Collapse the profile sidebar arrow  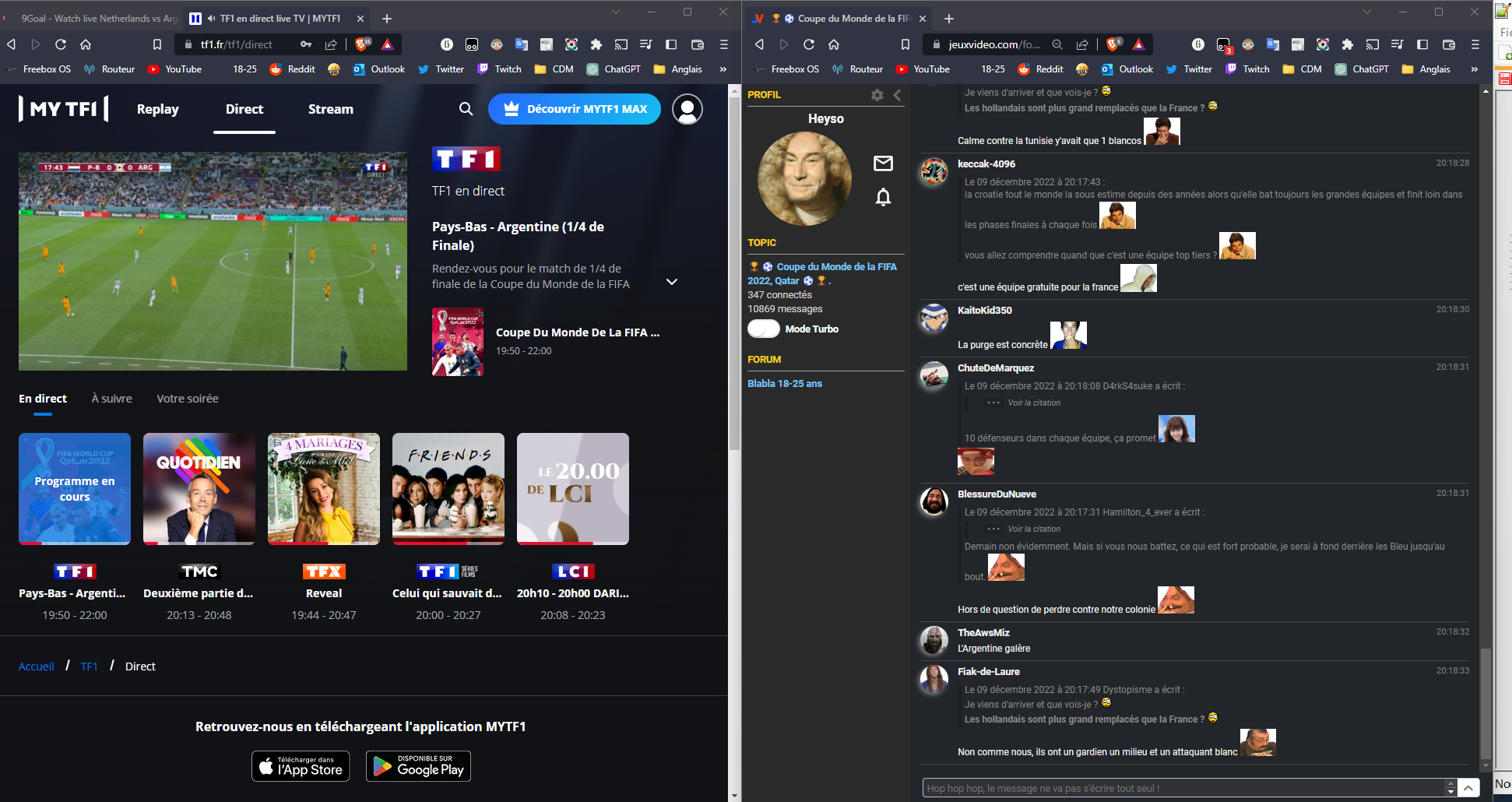pos(898,95)
